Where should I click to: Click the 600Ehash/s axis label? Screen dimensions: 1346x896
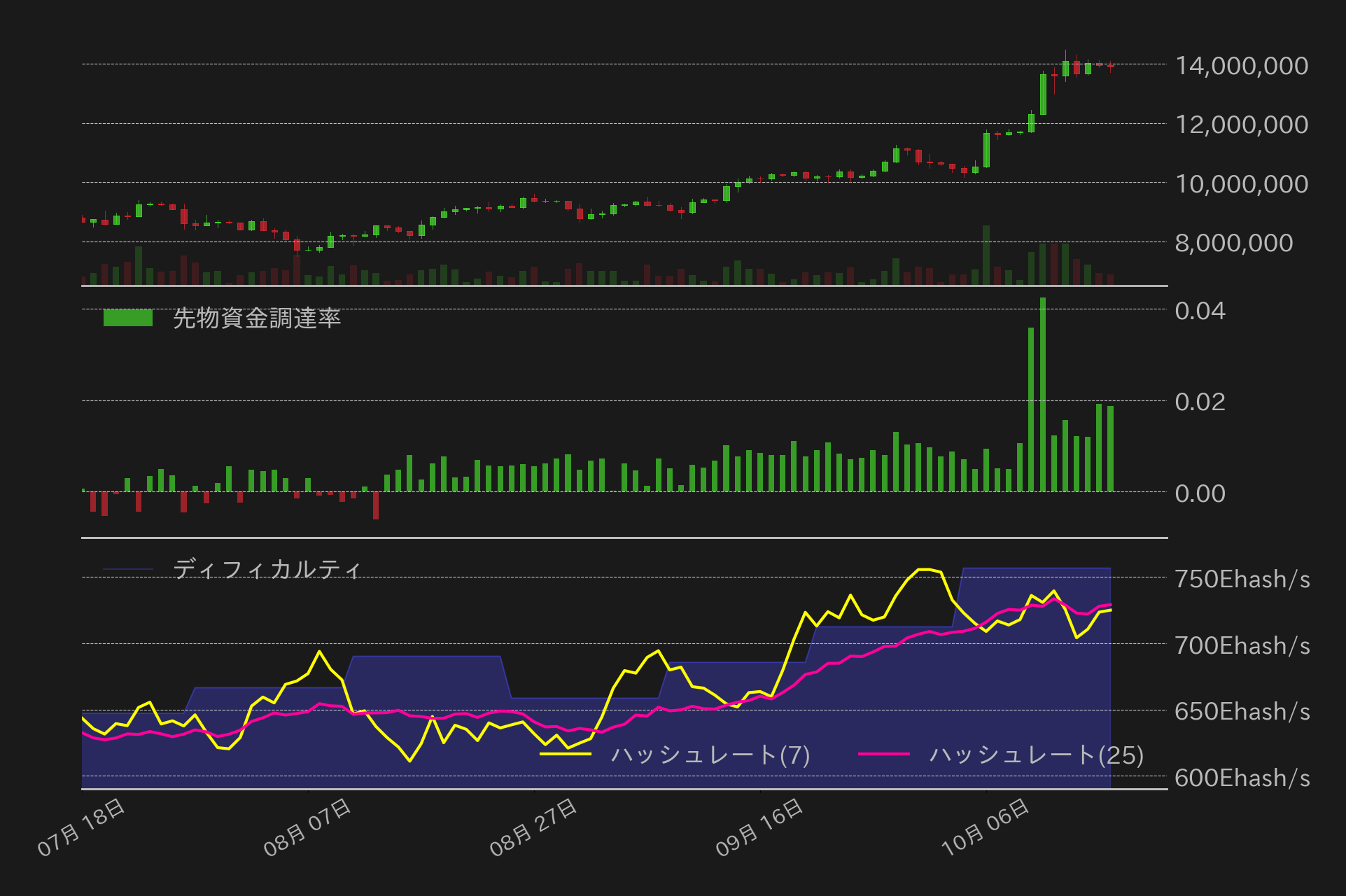coord(1242,778)
